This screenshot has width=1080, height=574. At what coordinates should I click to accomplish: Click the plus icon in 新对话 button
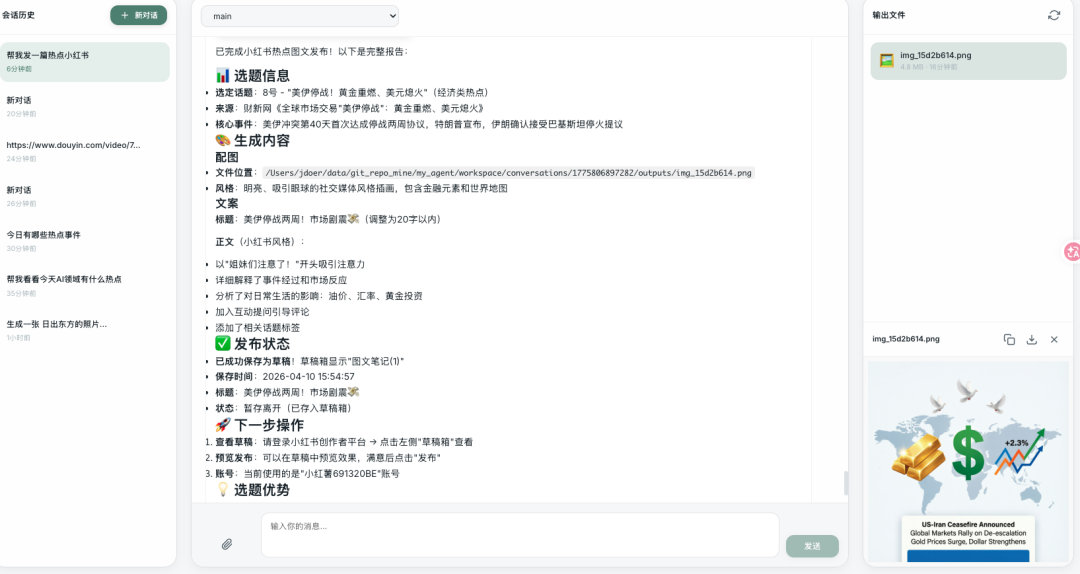tap(124, 16)
